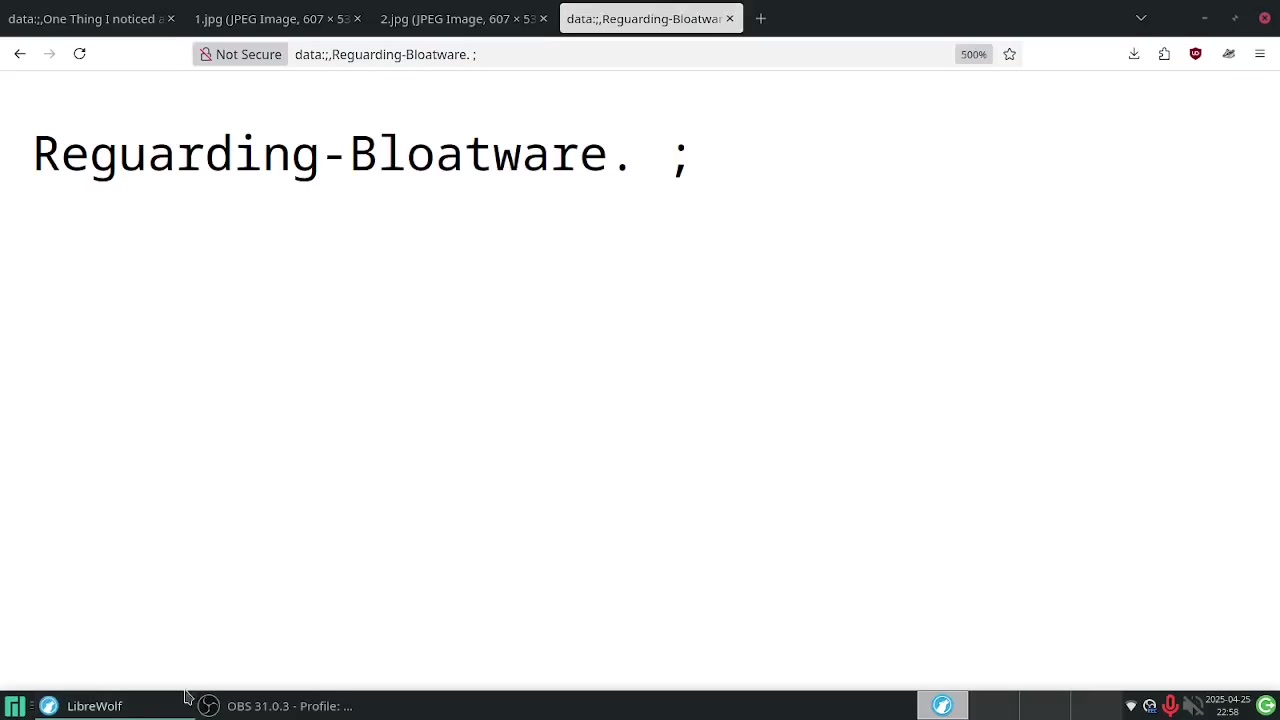Image resolution: width=1280 pixels, height=720 pixels.
Task: Open the Extensions puzzle-piece menu
Action: [x=1164, y=54]
